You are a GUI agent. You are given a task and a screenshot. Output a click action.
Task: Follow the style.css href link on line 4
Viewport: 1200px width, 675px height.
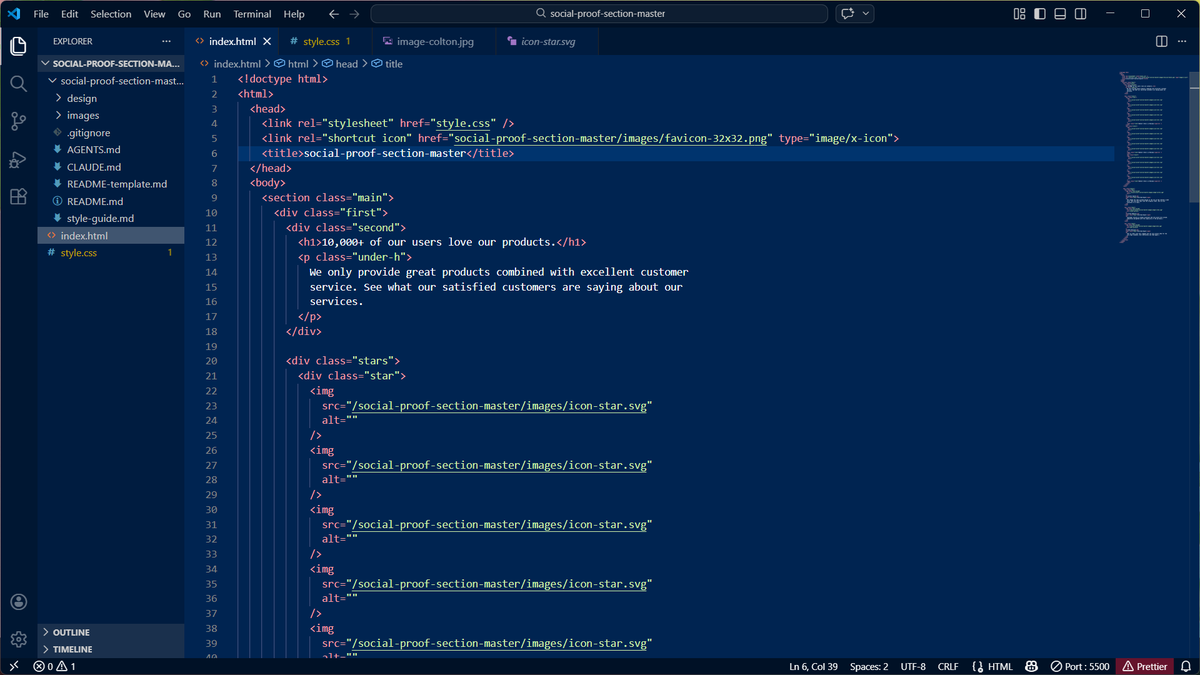465,124
